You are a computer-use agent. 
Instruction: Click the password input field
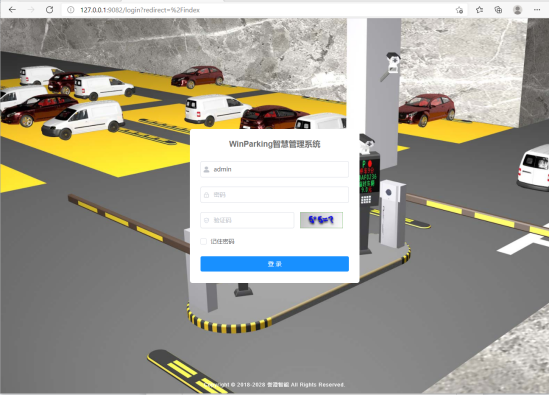pos(274,195)
